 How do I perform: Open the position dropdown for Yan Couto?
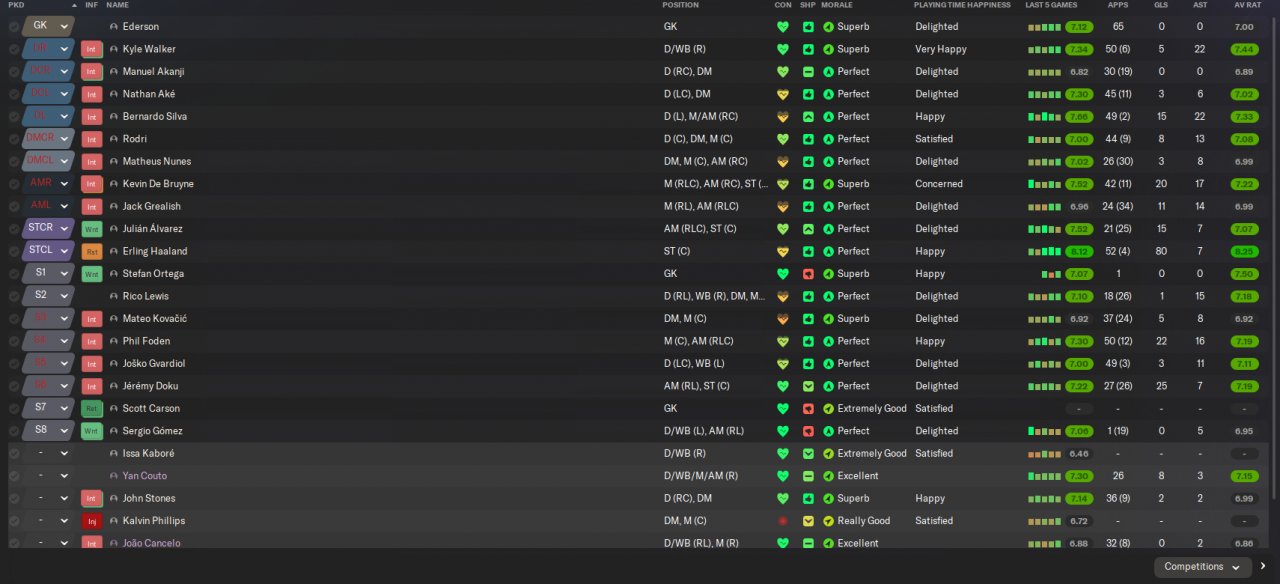click(48, 476)
